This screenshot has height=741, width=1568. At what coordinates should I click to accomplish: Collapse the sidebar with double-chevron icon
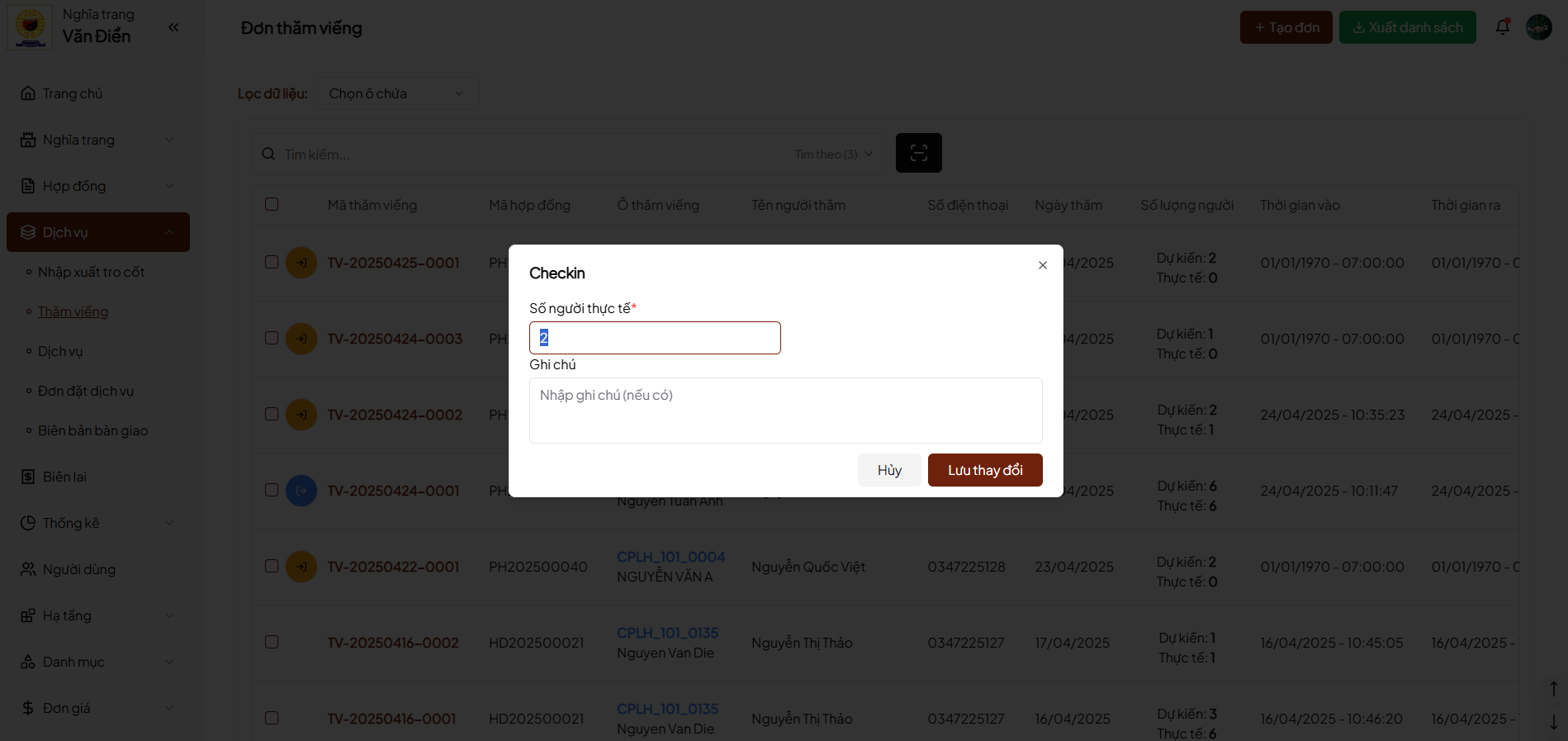click(x=173, y=27)
